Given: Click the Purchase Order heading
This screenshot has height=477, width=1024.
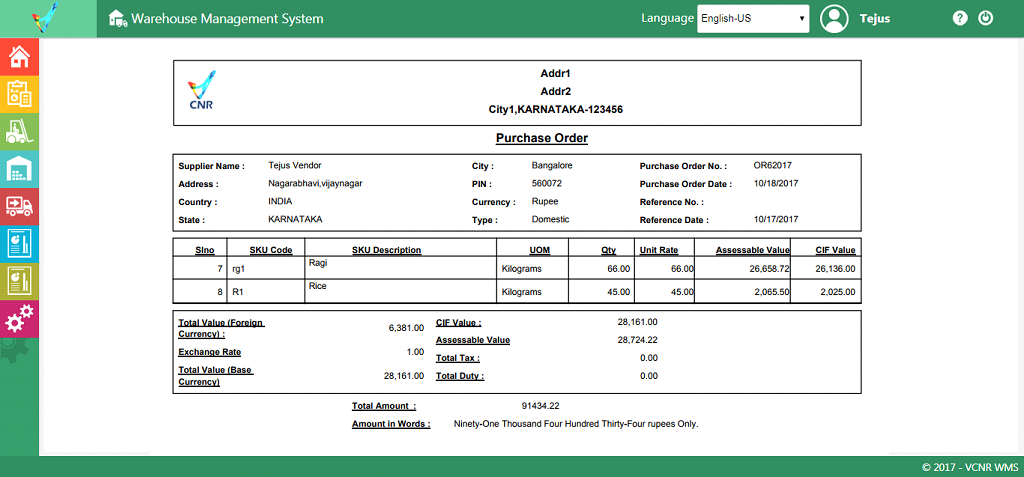Looking at the screenshot, I should 542,139.
